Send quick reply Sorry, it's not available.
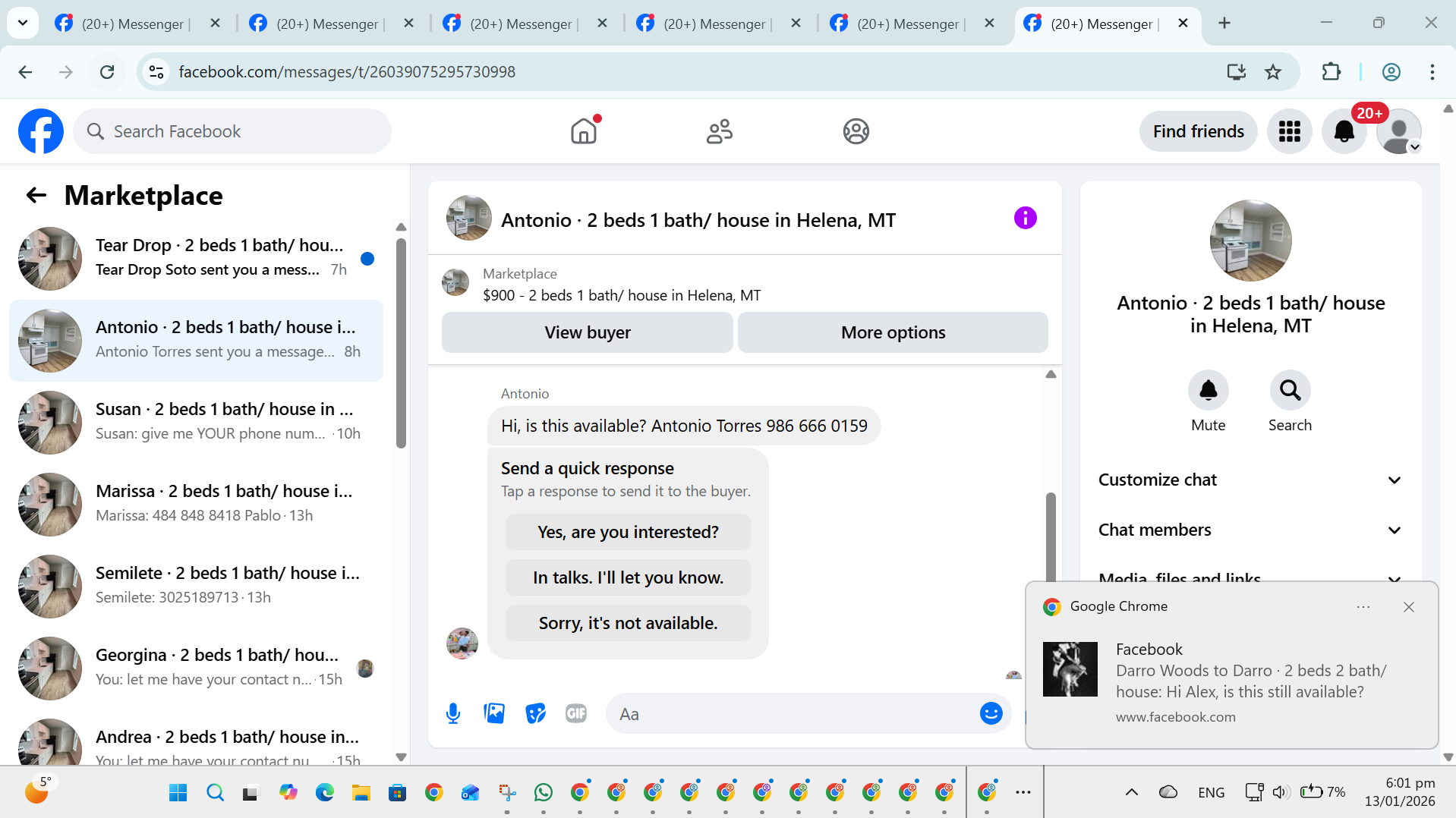Viewport: 1456px width, 818px height. coord(628,623)
